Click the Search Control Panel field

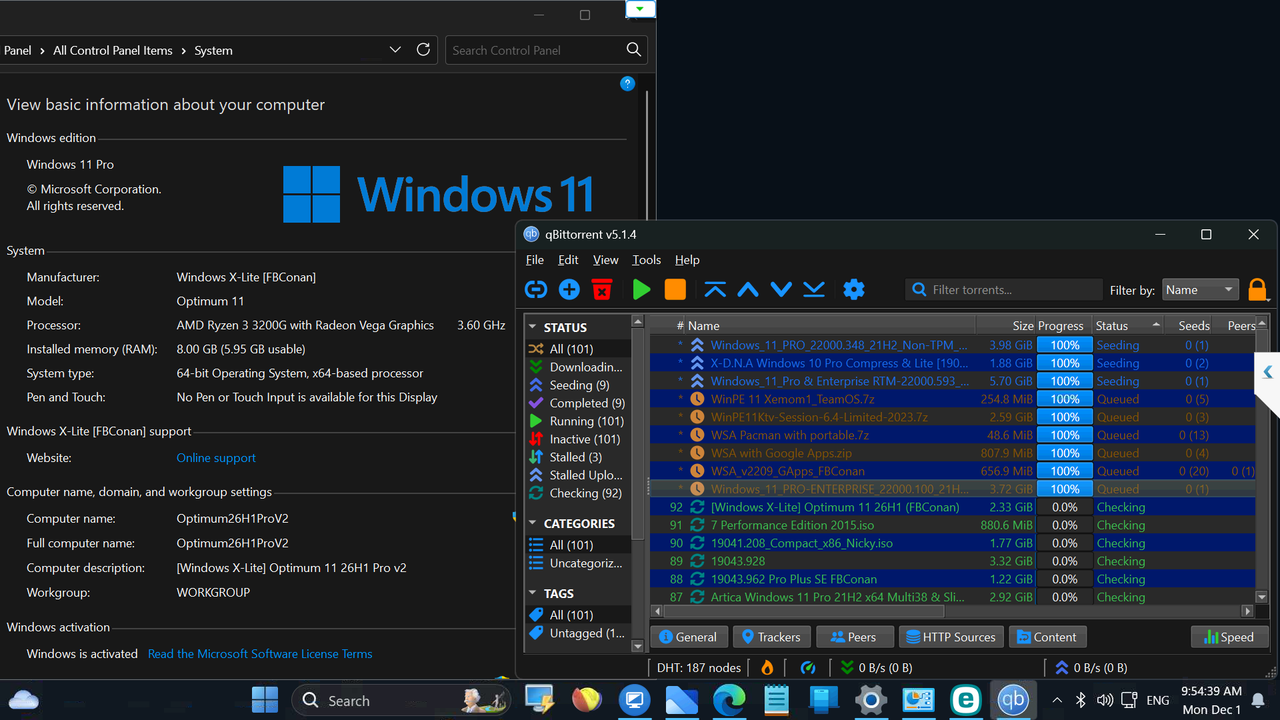546,50
